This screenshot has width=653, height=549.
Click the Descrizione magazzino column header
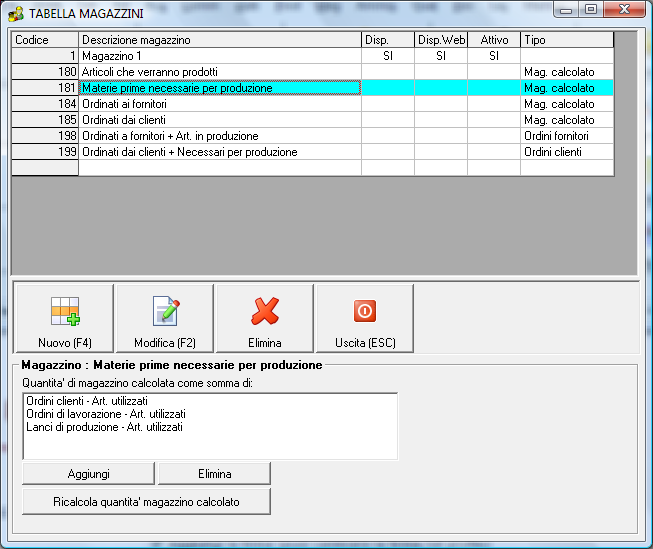pos(220,40)
